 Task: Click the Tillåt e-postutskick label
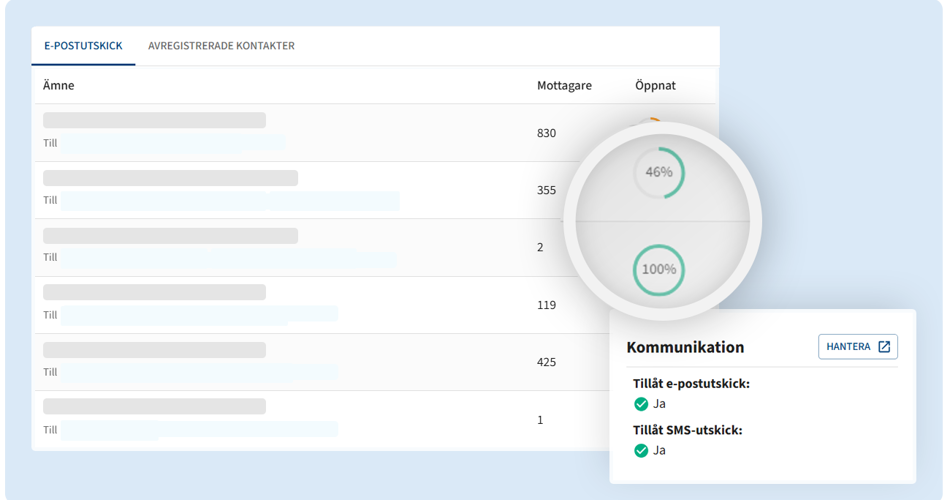tap(691, 384)
